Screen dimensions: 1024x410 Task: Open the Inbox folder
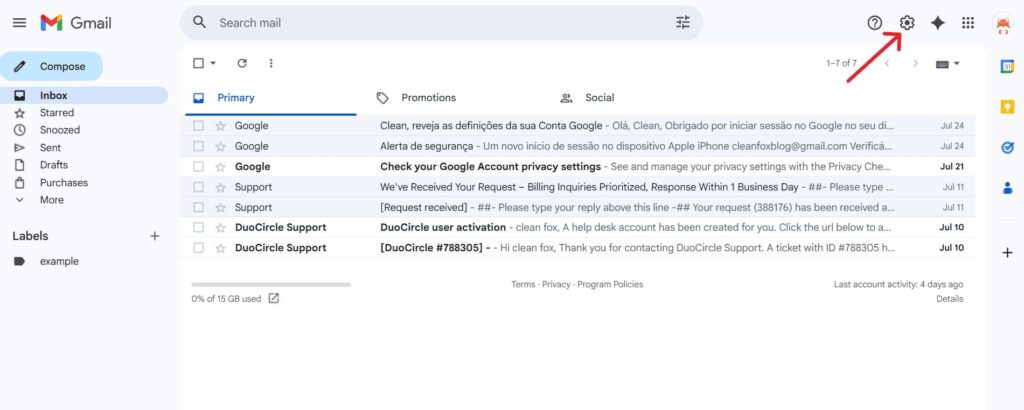(x=84, y=95)
